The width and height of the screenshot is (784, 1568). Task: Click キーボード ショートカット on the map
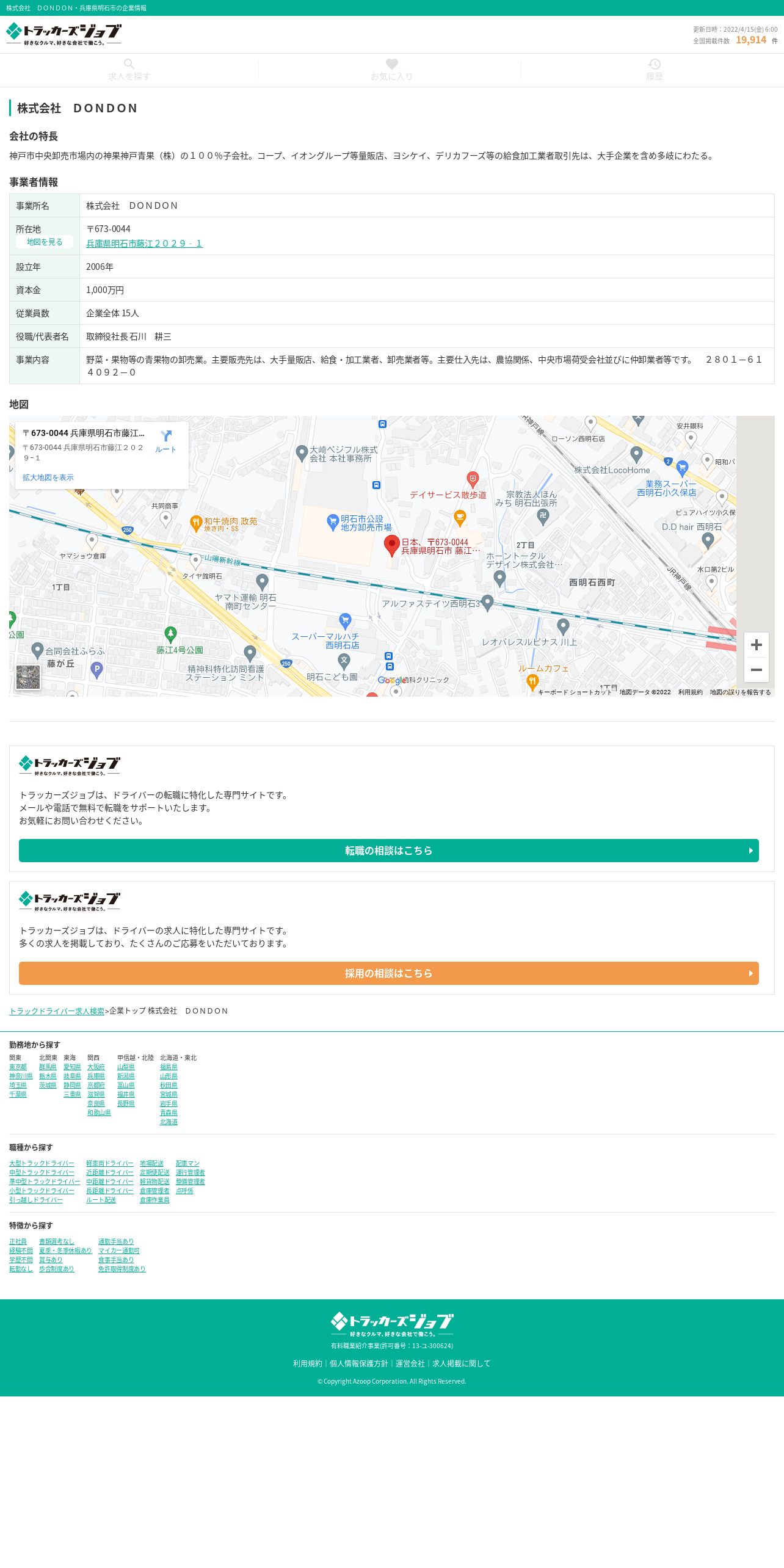point(575,692)
